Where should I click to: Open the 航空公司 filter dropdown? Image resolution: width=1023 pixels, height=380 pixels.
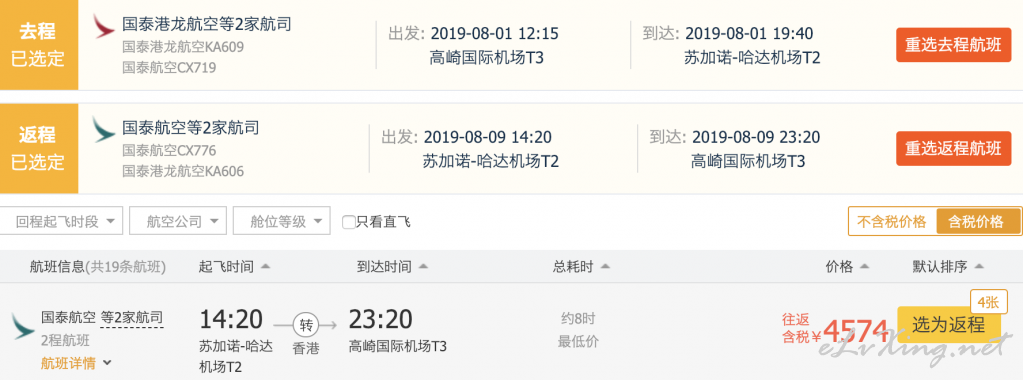click(178, 221)
